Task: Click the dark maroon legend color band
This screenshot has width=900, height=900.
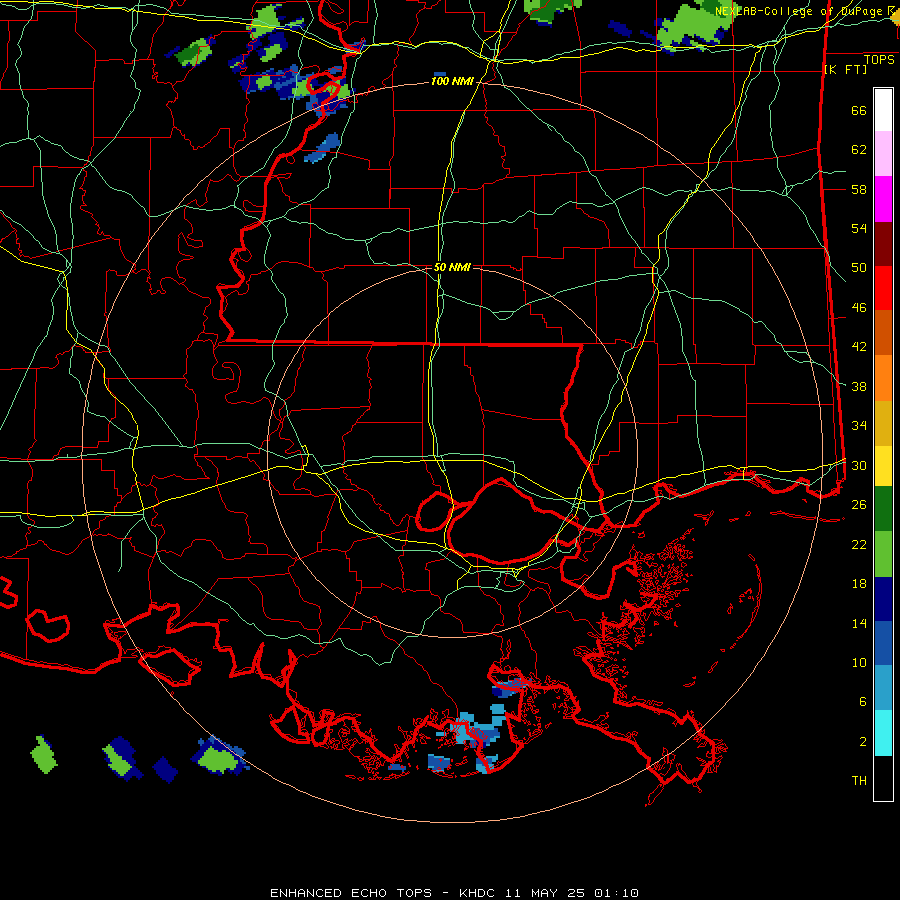Action: [x=883, y=244]
